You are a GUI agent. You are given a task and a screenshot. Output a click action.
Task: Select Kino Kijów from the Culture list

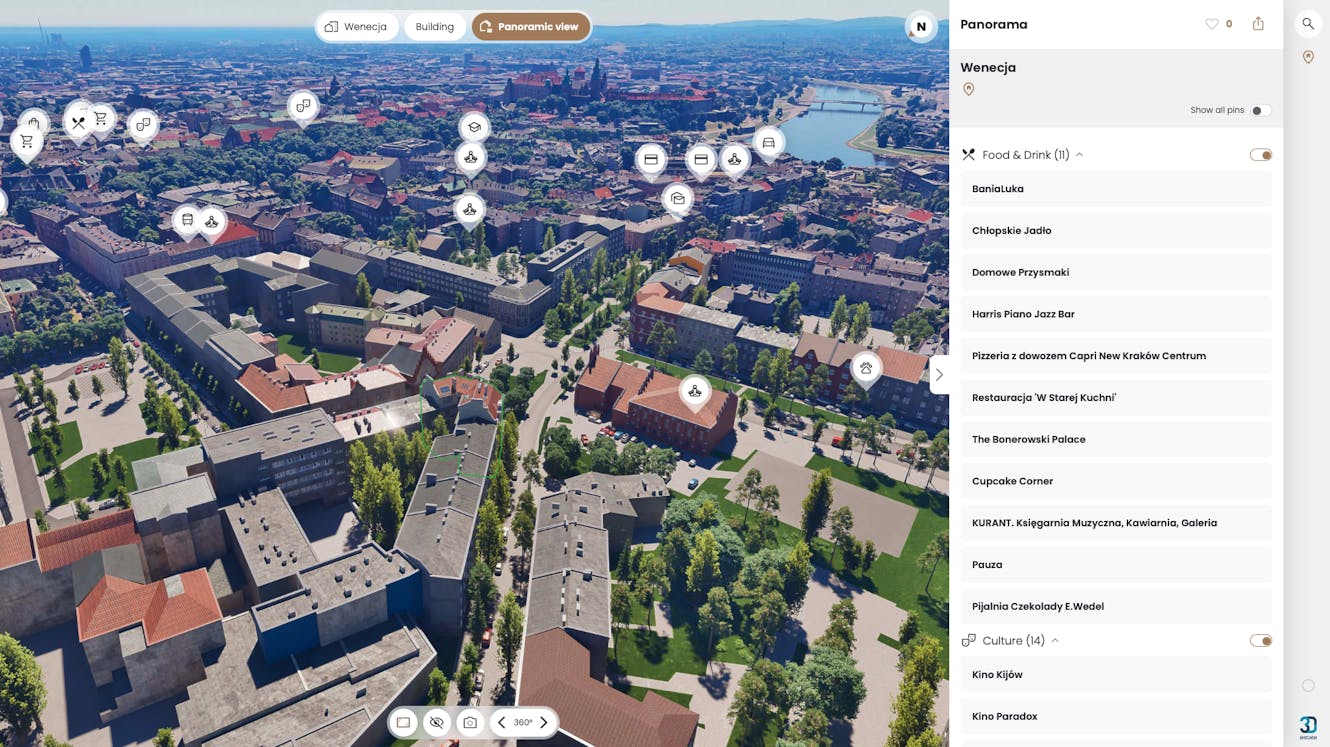point(1115,674)
